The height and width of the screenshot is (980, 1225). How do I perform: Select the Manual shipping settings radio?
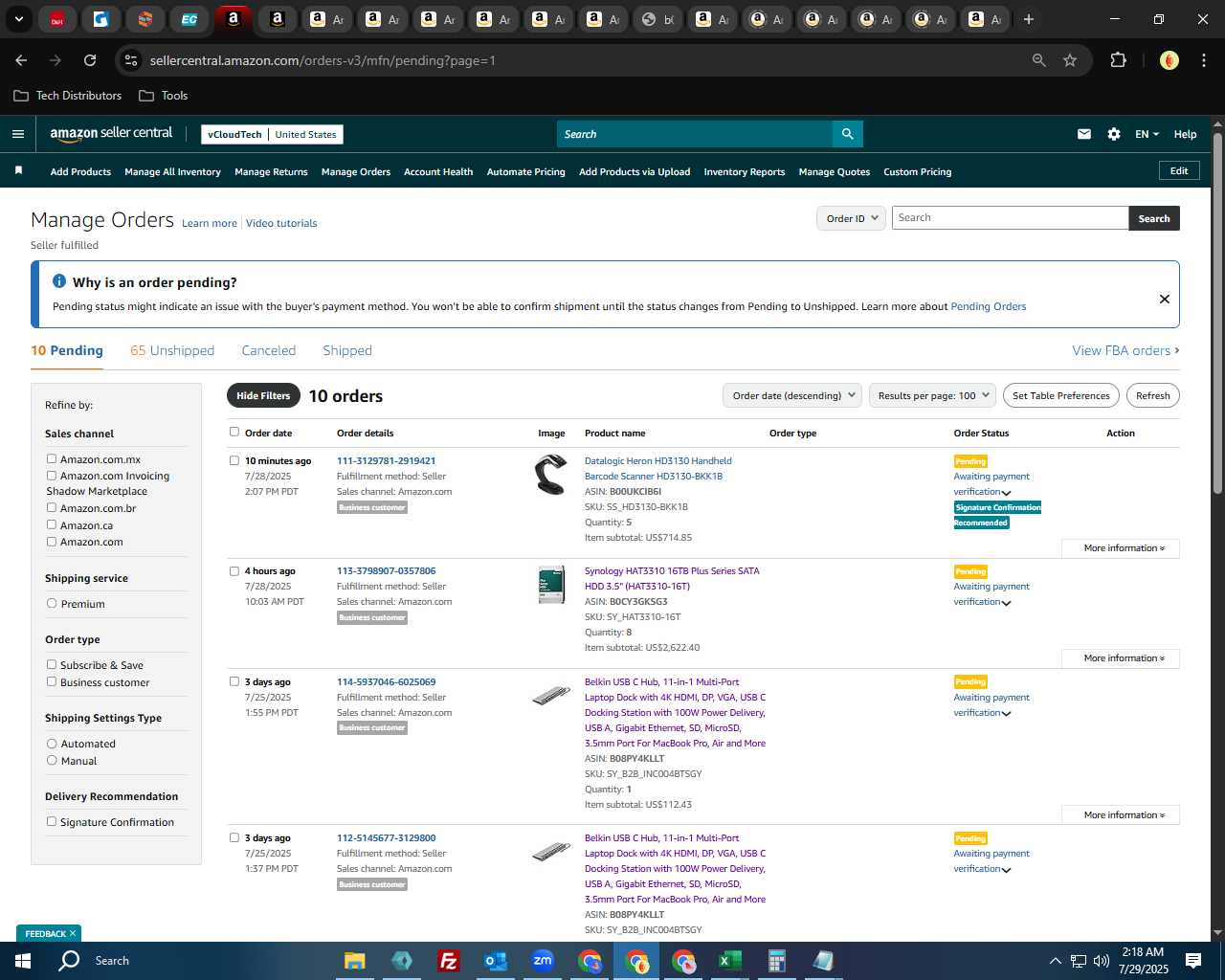click(x=52, y=760)
